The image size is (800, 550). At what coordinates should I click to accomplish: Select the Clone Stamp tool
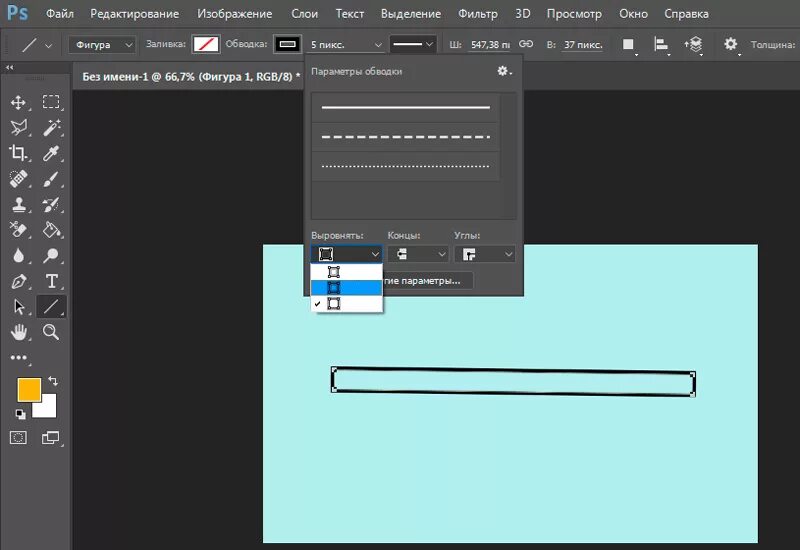tap(18, 204)
